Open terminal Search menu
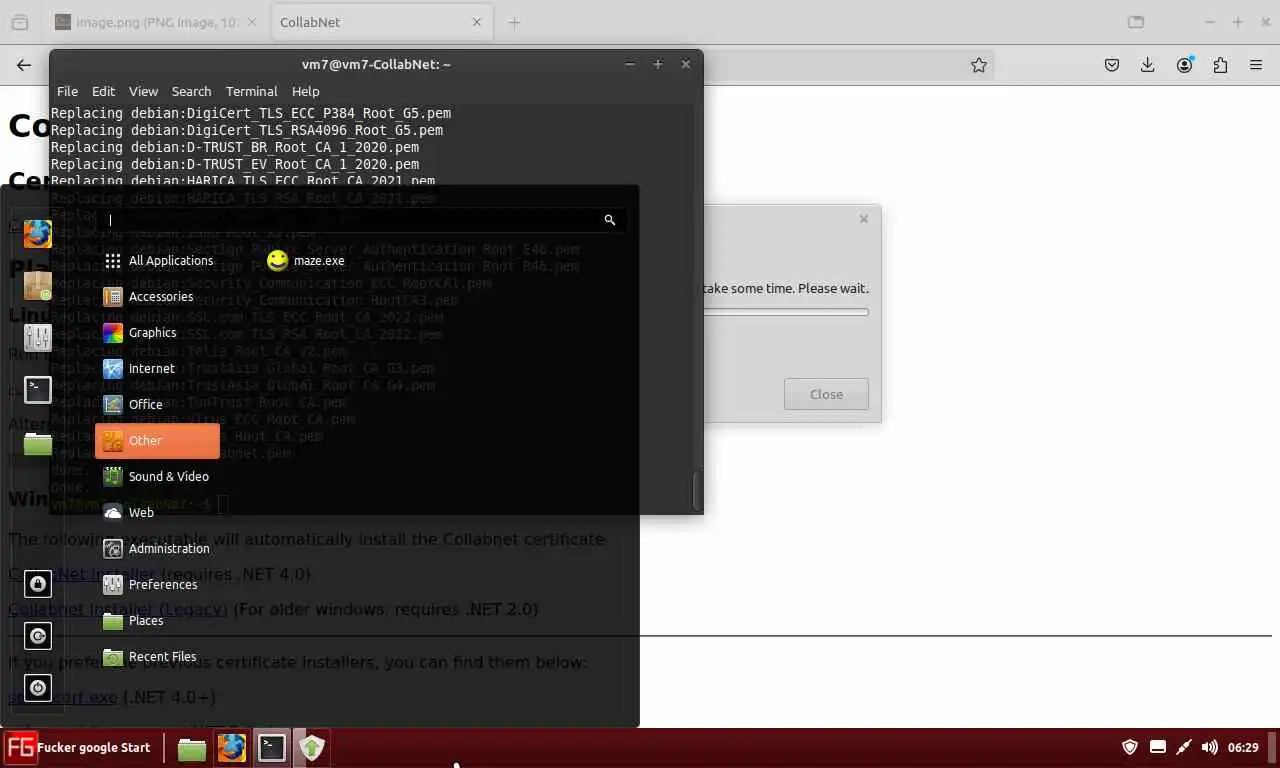The height and width of the screenshot is (768, 1280). pos(191,91)
